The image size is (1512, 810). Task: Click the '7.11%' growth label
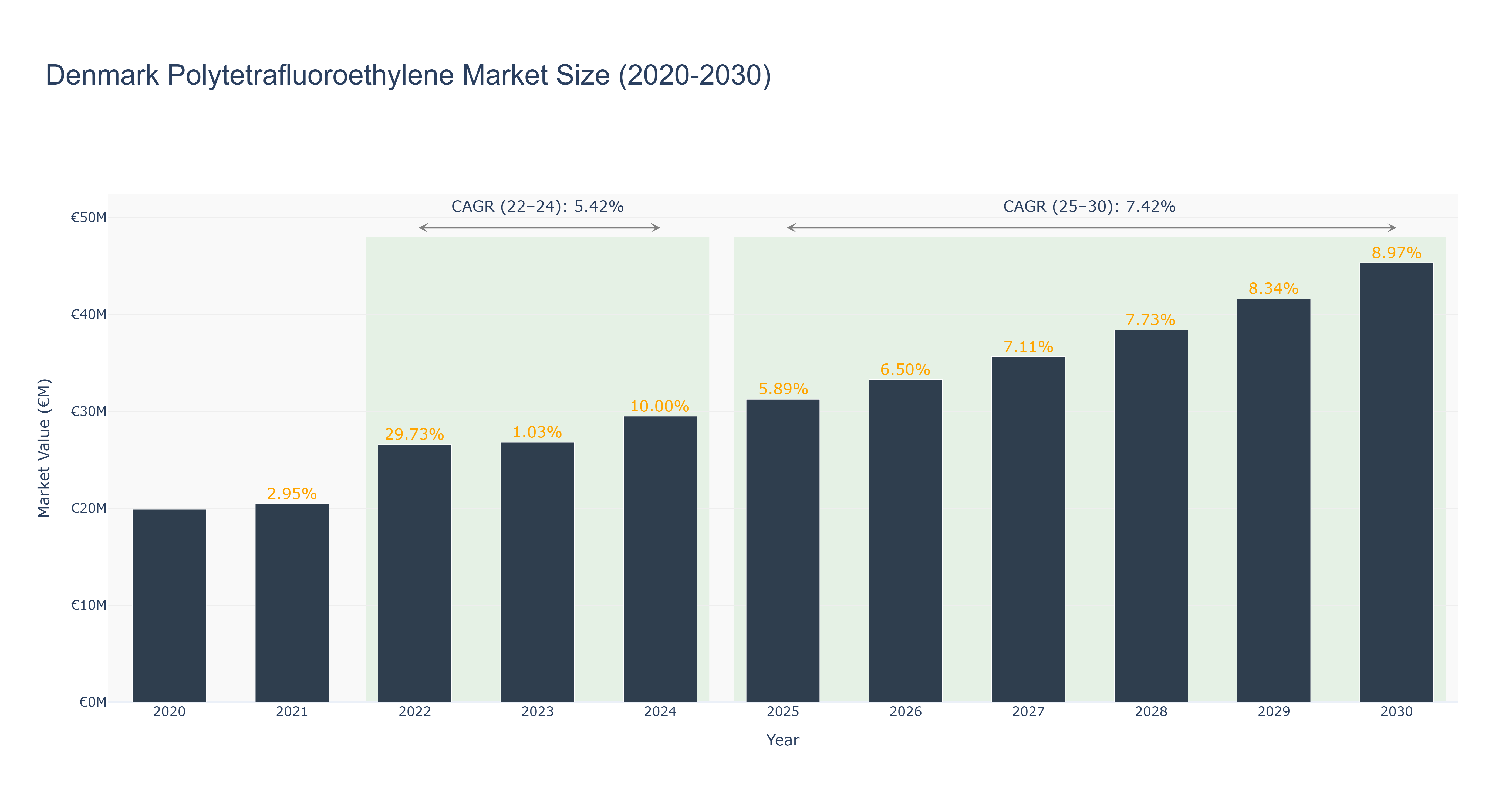1028,347
